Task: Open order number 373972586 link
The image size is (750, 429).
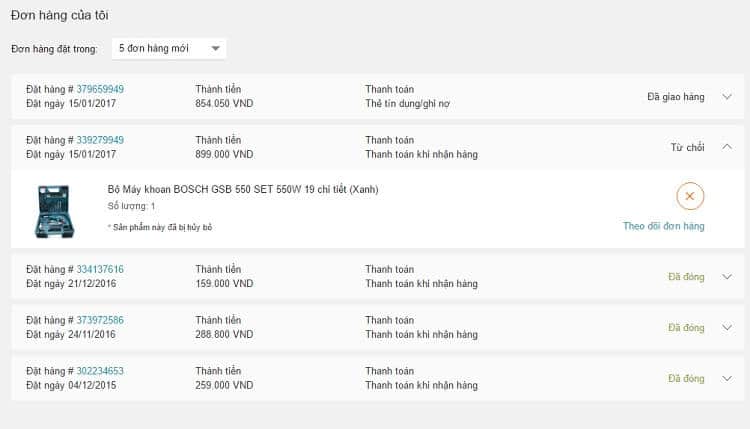Action: pos(100,320)
